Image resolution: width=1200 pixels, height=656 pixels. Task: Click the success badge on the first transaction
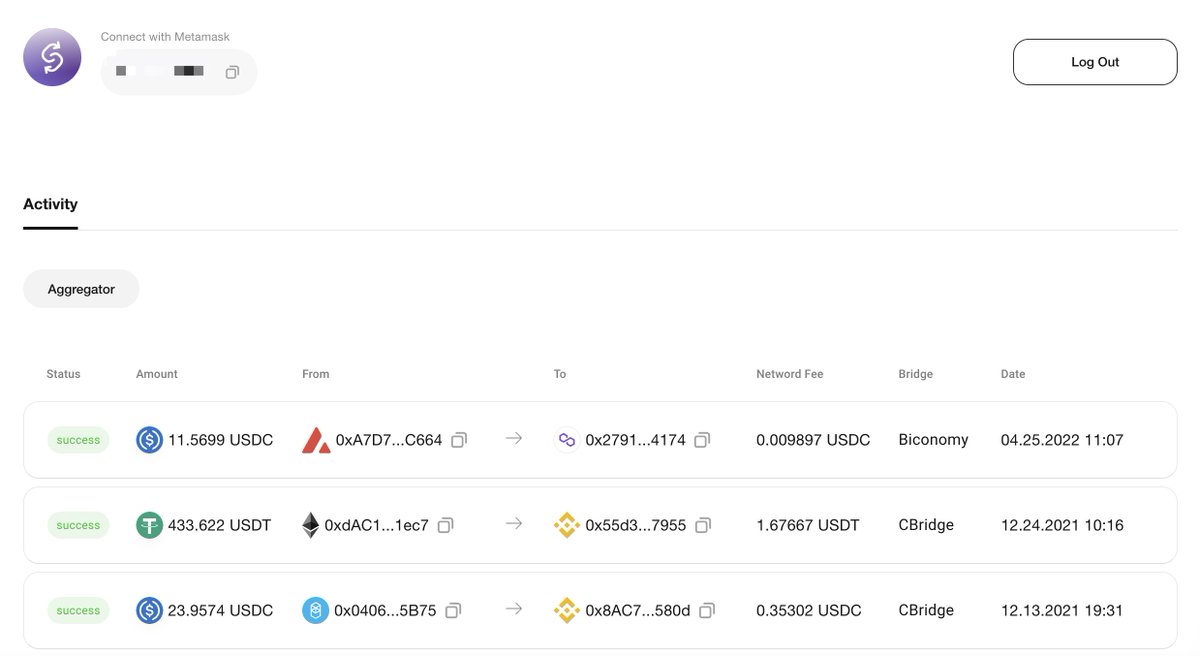78,440
